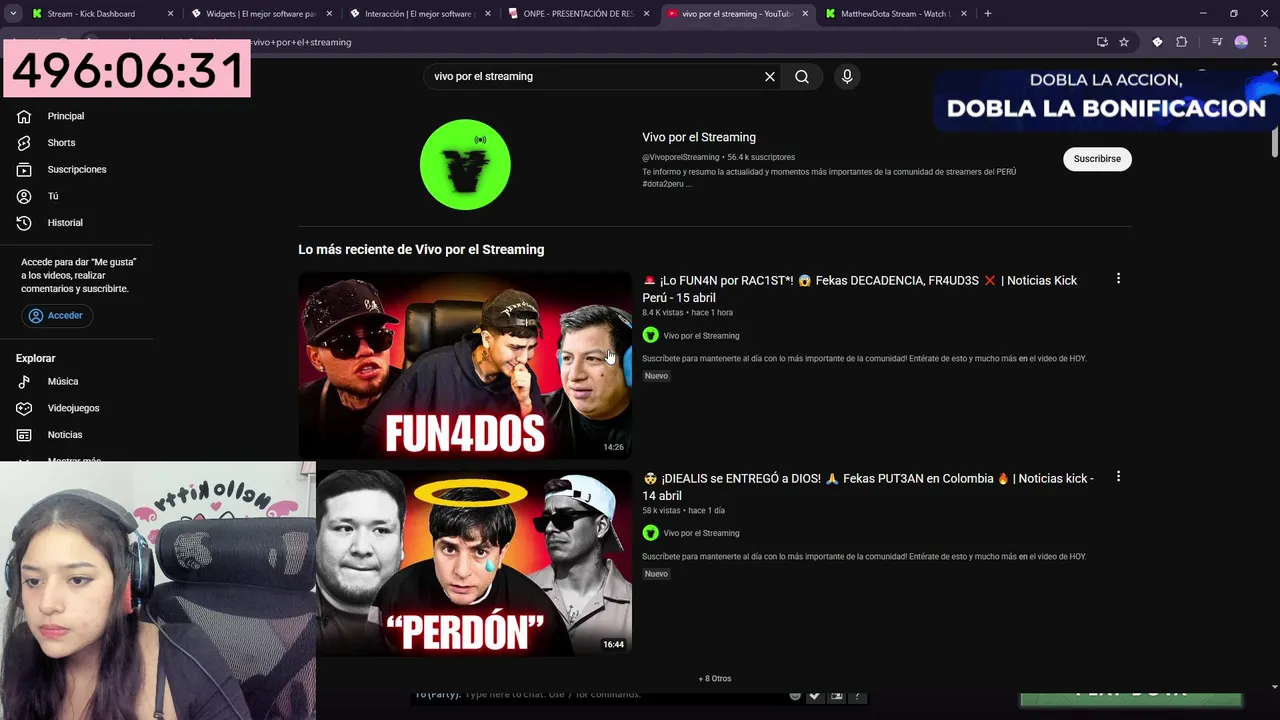Image resolution: width=1280 pixels, height=720 pixels.
Task: Open the Videojuegos explore icon
Action: 24,408
